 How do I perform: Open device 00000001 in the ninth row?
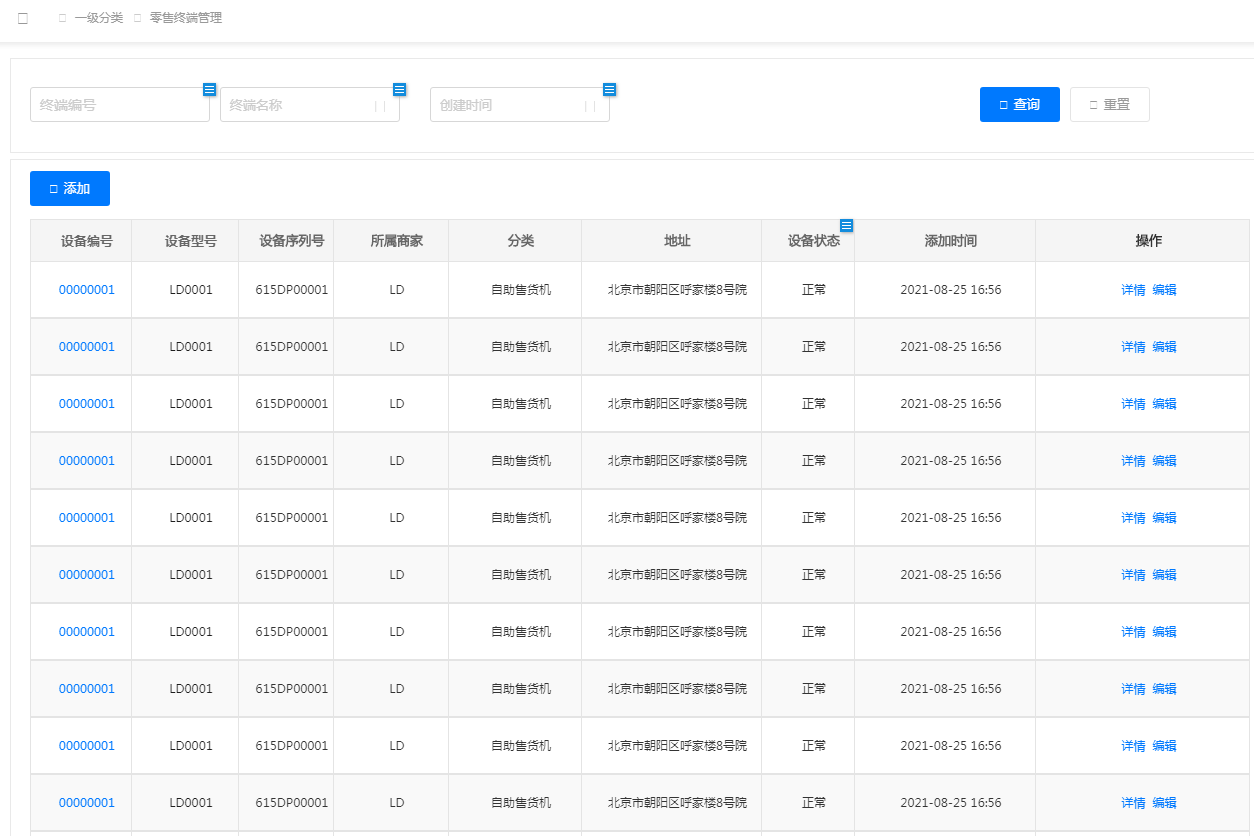87,746
